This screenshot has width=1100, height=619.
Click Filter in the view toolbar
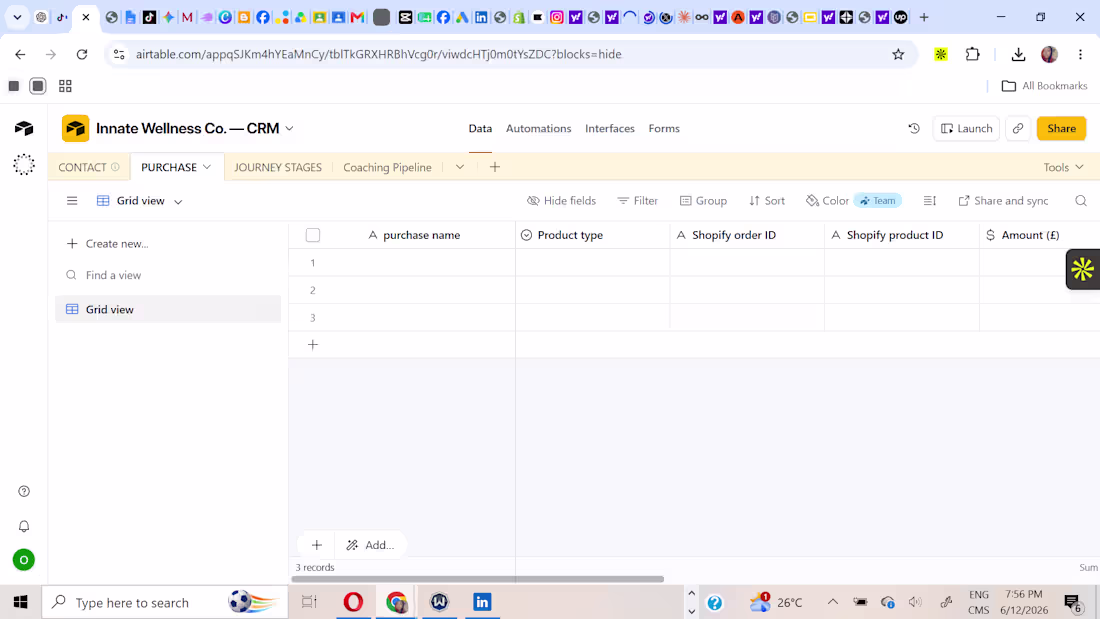coord(638,201)
